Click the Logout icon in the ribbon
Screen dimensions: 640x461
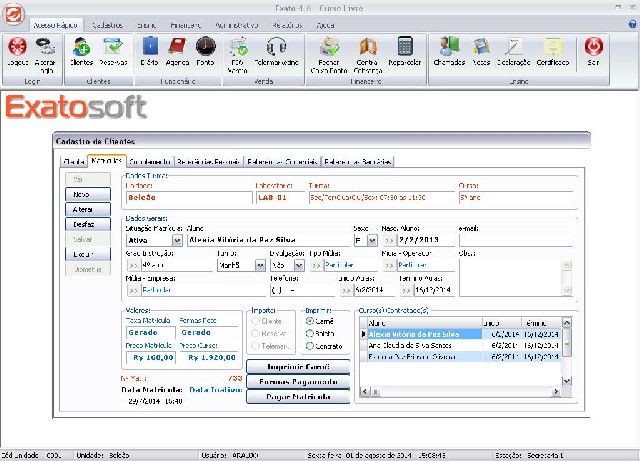[x=18, y=46]
